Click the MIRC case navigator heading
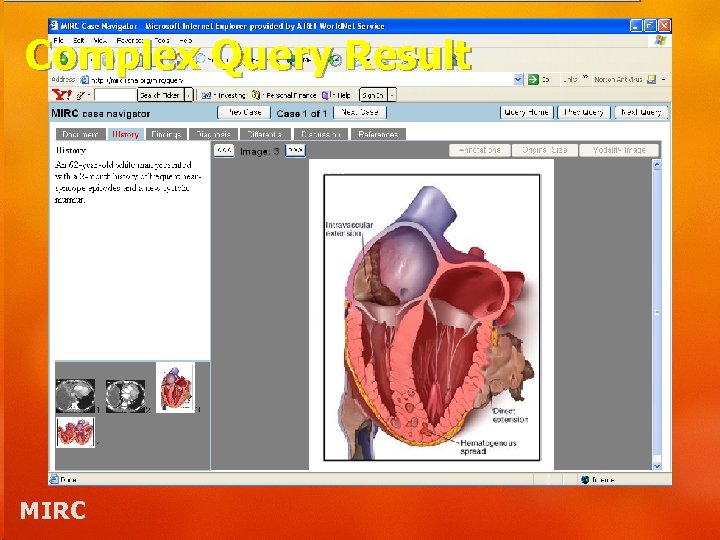The height and width of the screenshot is (540, 720). point(101,113)
